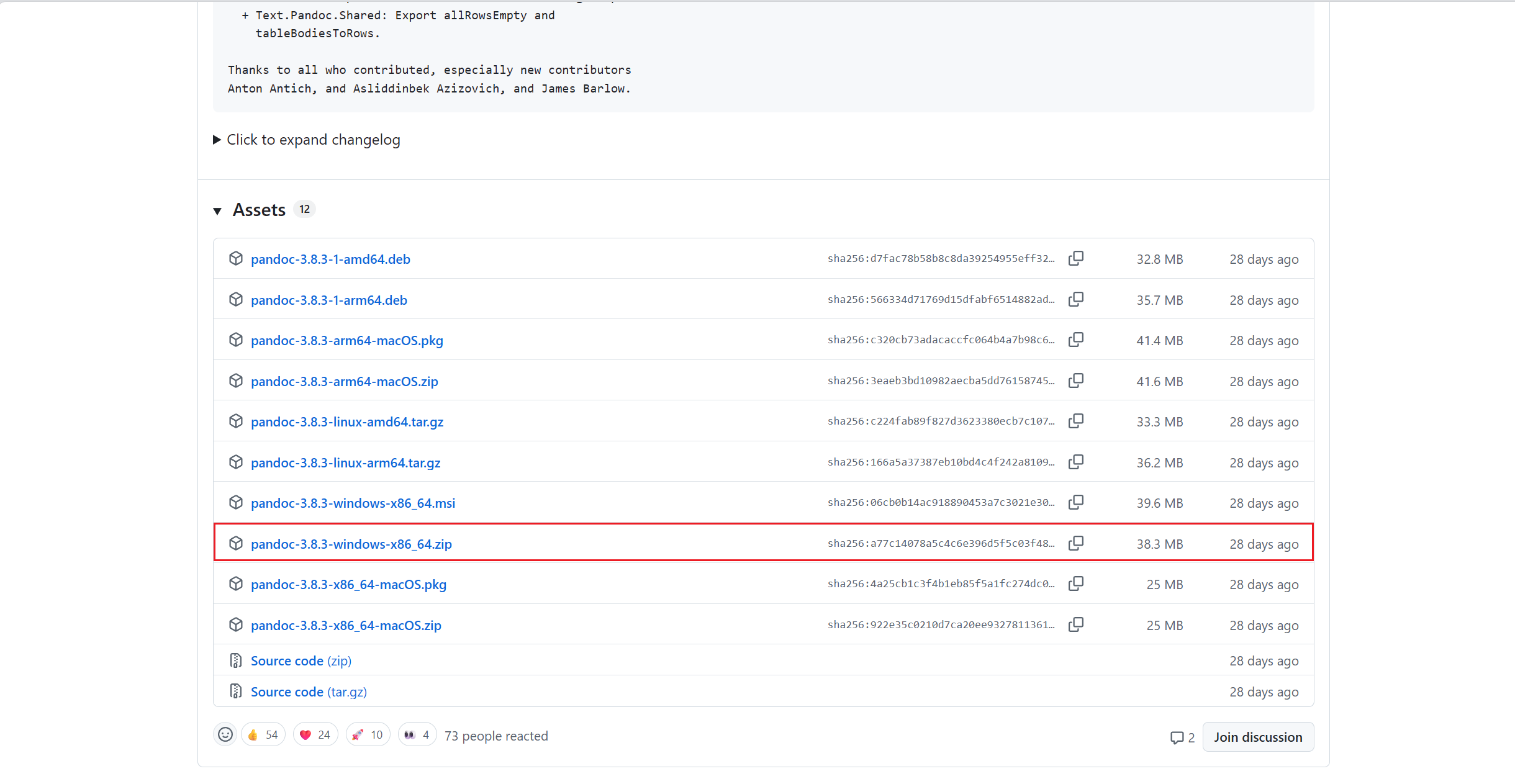This screenshot has width=1515, height=784.
Task: Toggle heart reaction with 24
Action: coord(315,735)
